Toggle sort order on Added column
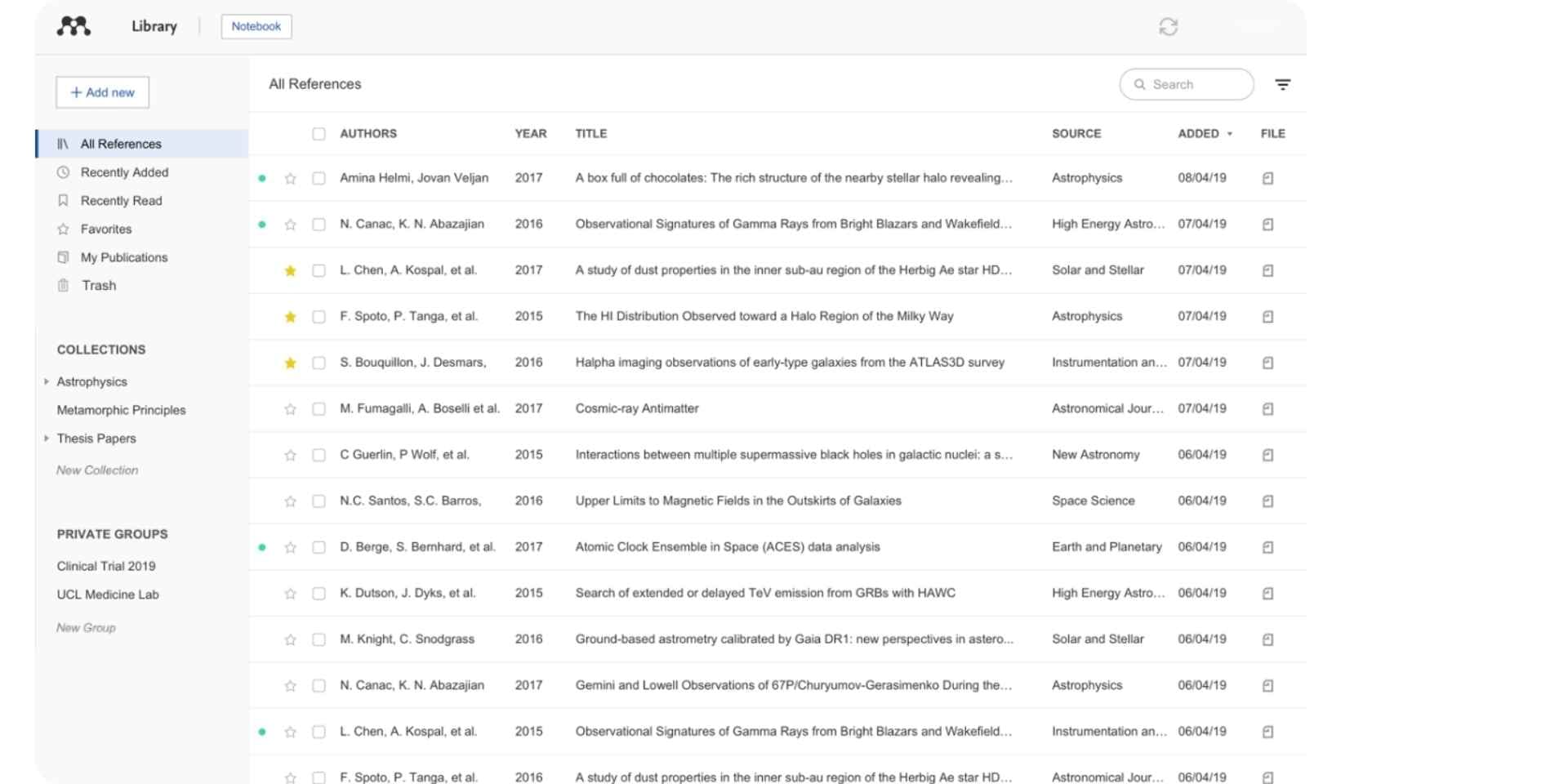This screenshot has width=1568, height=784. point(1205,134)
